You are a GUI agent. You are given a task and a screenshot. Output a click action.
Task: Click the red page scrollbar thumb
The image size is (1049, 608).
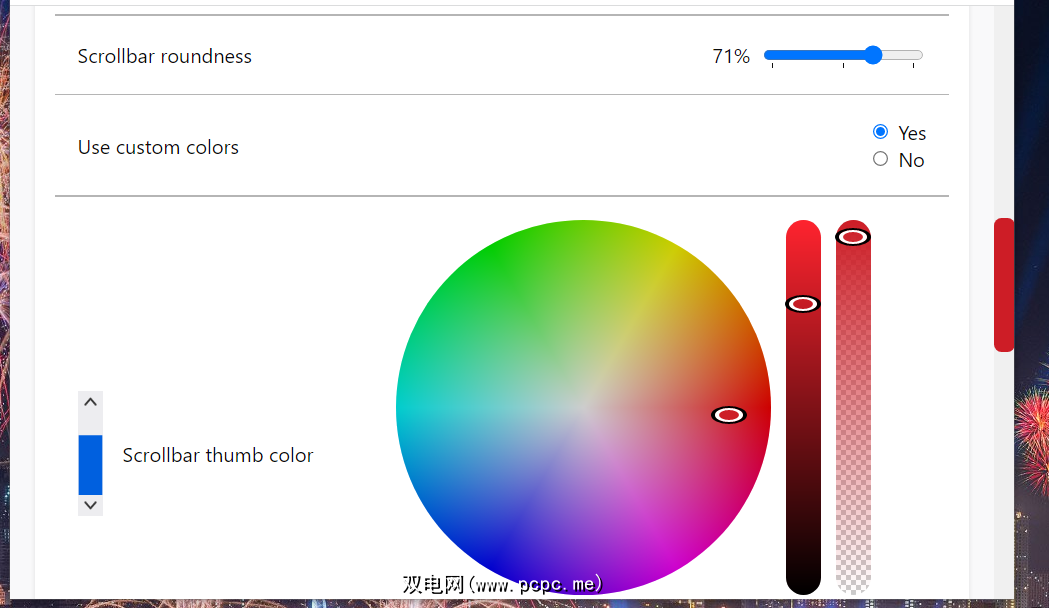1003,285
